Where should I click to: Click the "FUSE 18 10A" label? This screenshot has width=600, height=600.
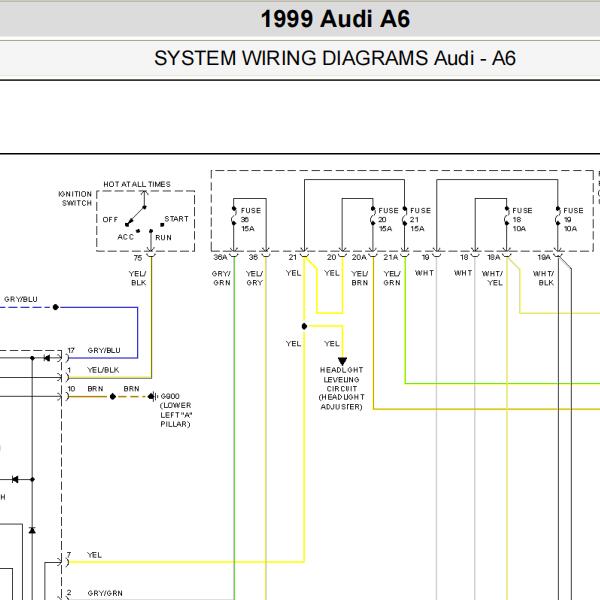tap(522, 220)
